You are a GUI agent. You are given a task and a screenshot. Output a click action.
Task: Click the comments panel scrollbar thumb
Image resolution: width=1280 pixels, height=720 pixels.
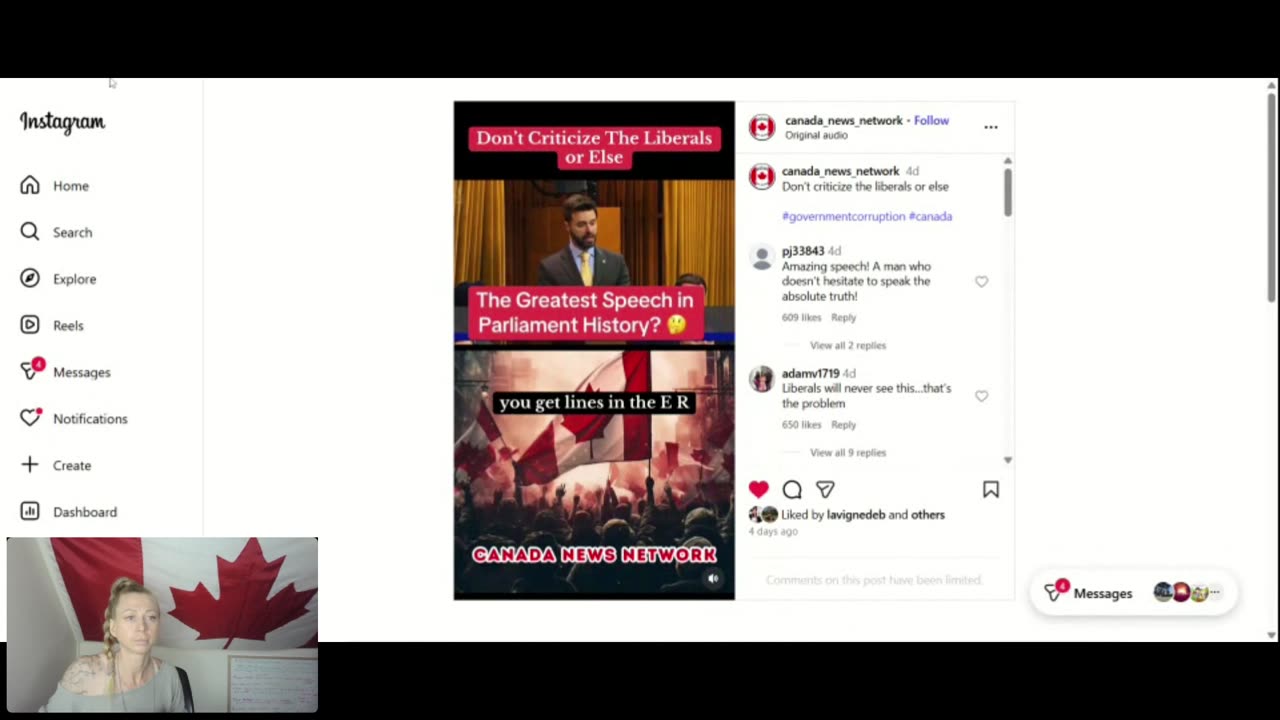pos(1007,191)
